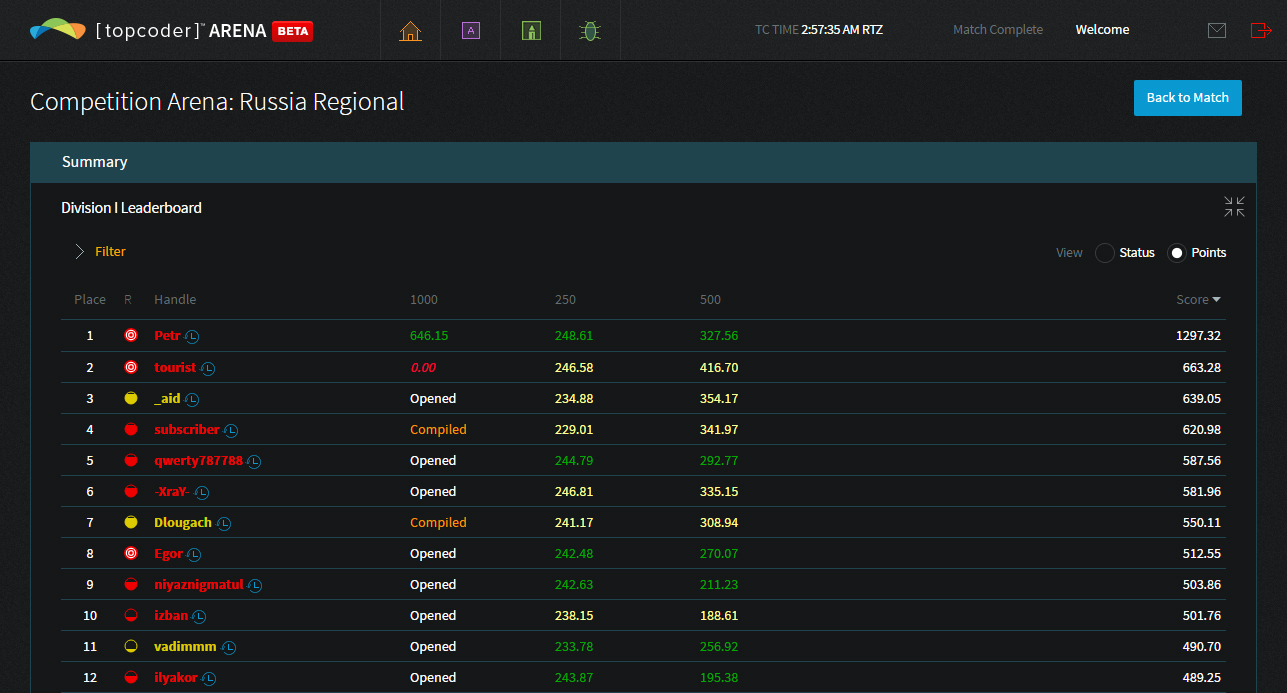Select the Points view radio button
Image resolution: width=1287 pixels, height=693 pixels.
(x=1177, y=253)
